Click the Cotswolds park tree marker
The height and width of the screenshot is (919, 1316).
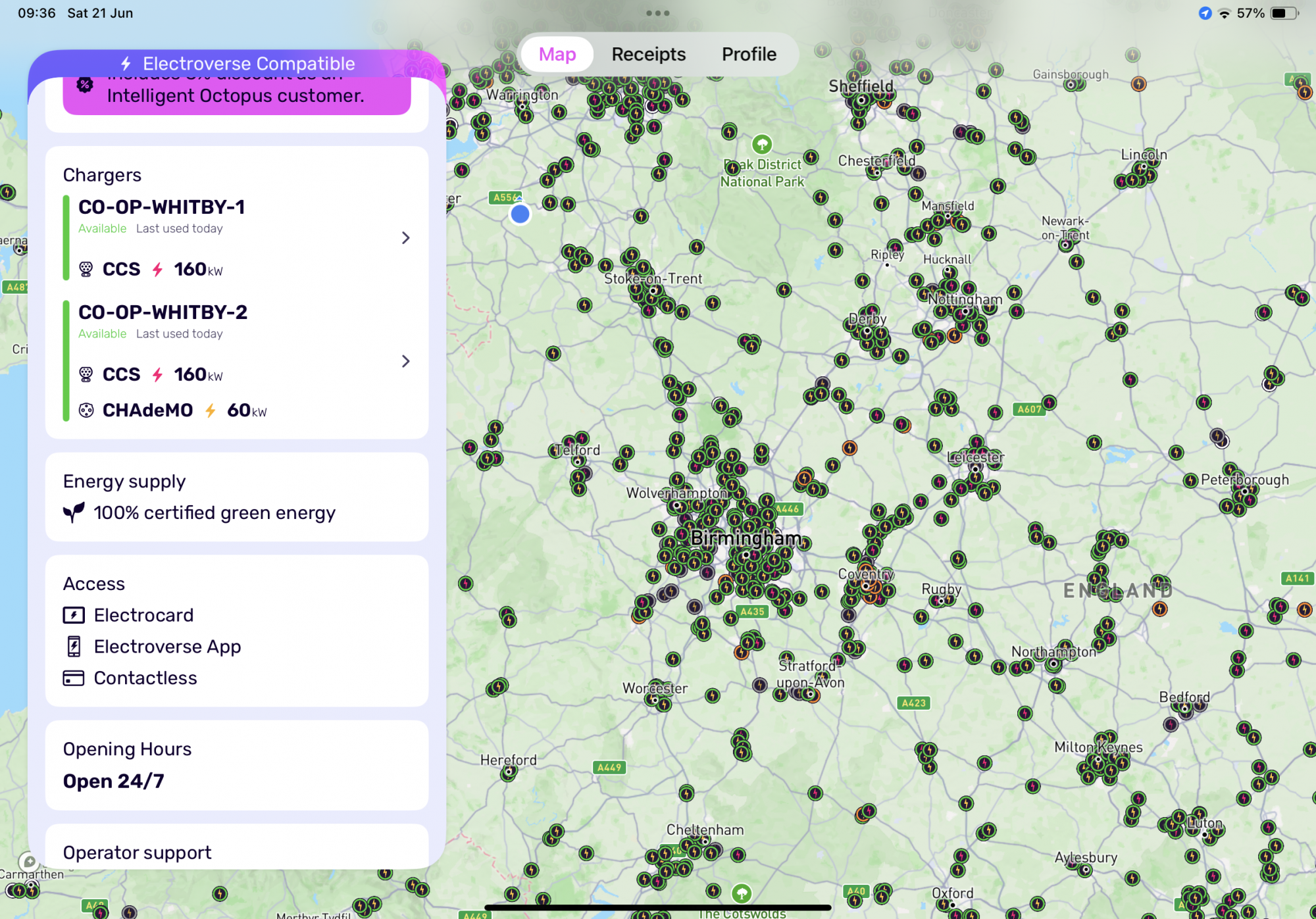pyautogui.click(x=742, y=893)
